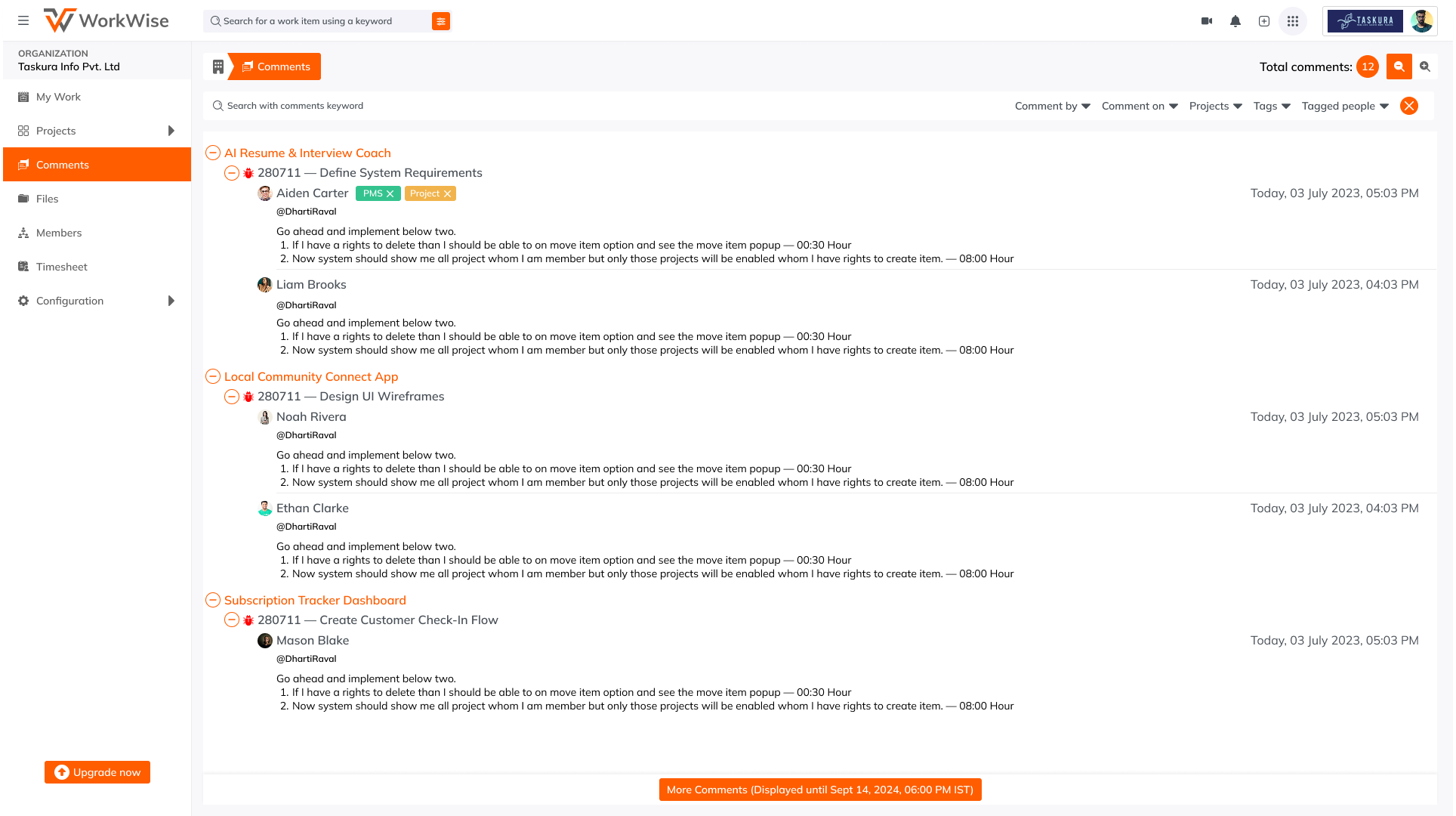
Task: Go to Members in the sidebar
Action: pos(59,233)
